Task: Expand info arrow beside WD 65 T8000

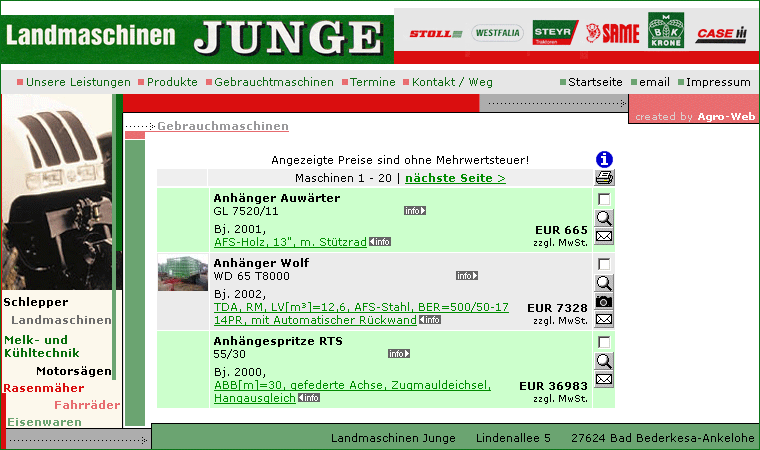Action: tap(467, 276)
